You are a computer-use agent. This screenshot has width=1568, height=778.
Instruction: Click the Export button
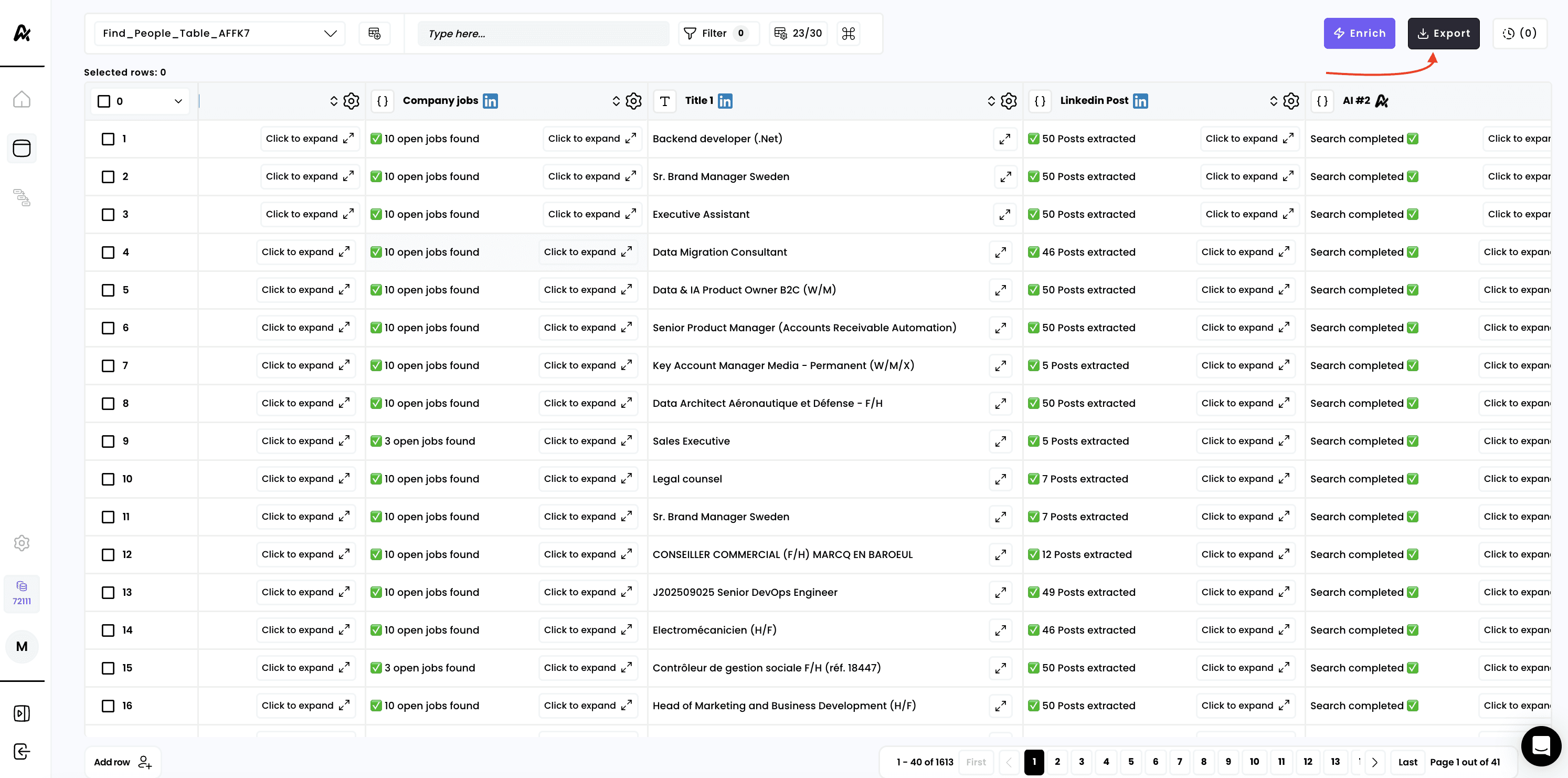[1443, 34]
